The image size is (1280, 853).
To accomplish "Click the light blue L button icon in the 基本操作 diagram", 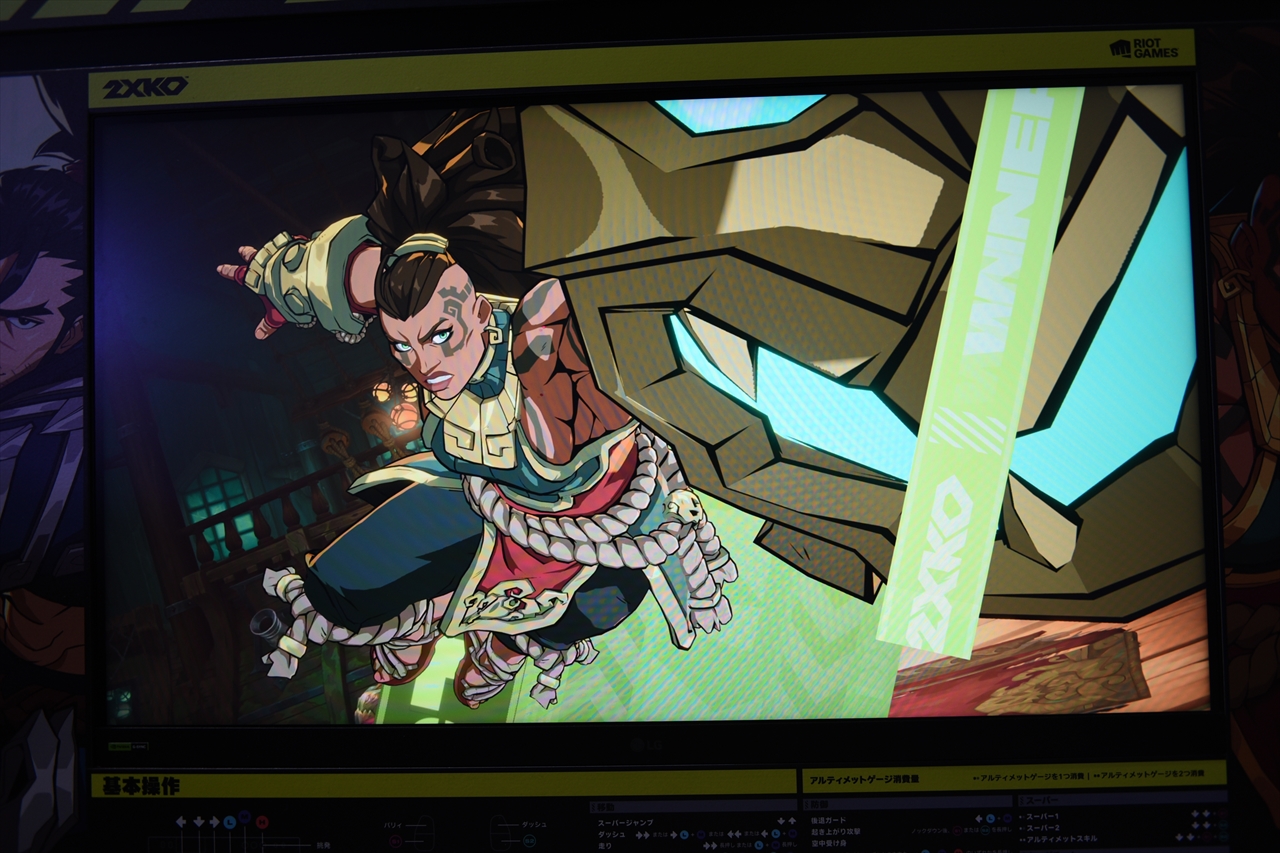I will pyautogui.click(x=230, y=822).
